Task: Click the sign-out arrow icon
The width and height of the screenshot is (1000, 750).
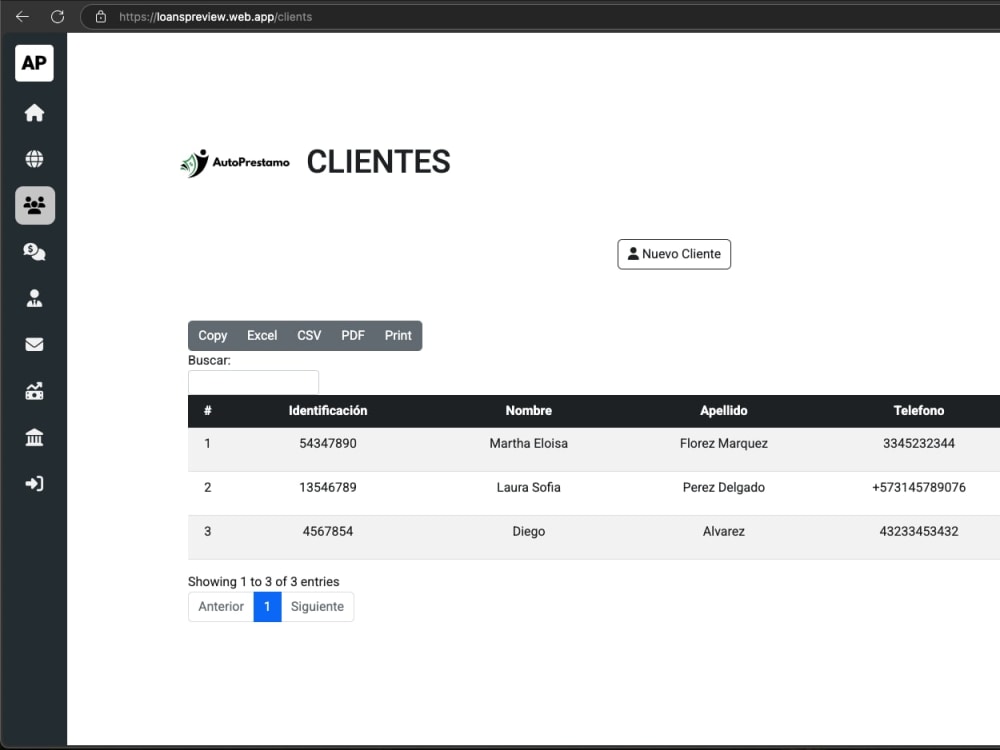Action: pyautogui.click(x=34, y=483)
